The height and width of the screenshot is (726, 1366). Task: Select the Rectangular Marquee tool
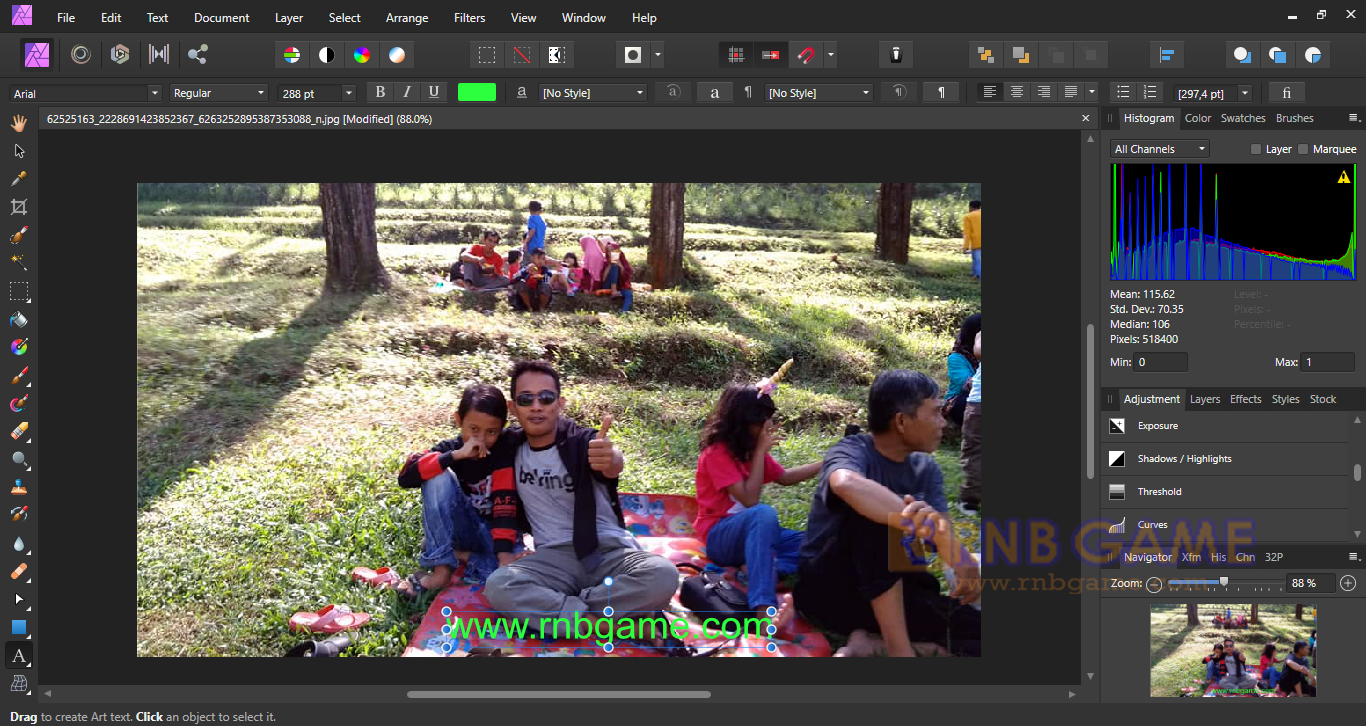[19, 292]
